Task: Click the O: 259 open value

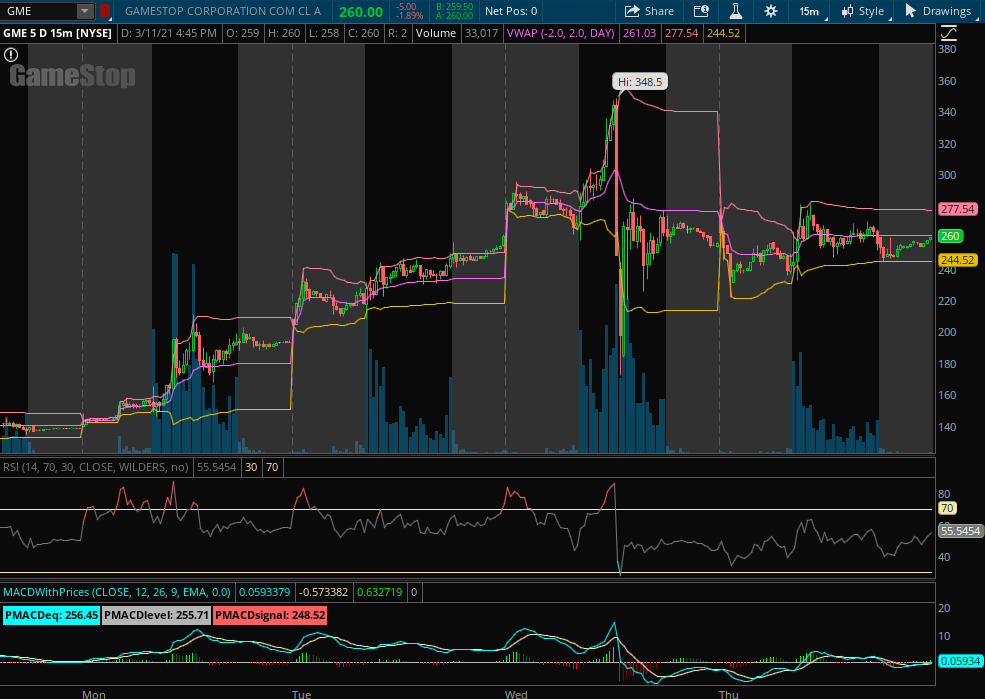Action: (241, 33)
